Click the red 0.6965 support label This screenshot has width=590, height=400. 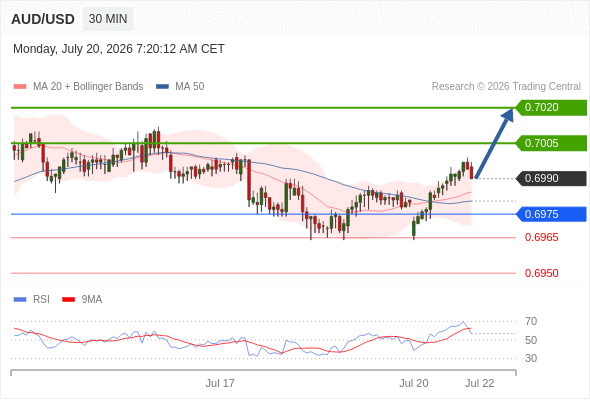tap(541, 237)
